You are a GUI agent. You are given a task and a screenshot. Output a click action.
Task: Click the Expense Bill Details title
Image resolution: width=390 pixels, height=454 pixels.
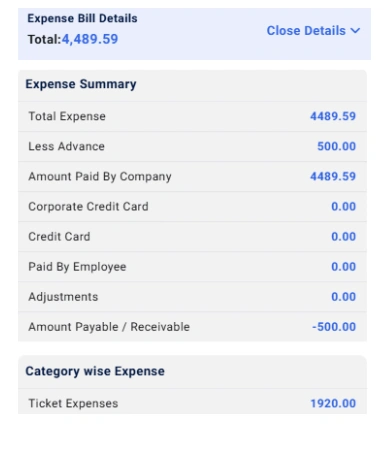[82, 18]
